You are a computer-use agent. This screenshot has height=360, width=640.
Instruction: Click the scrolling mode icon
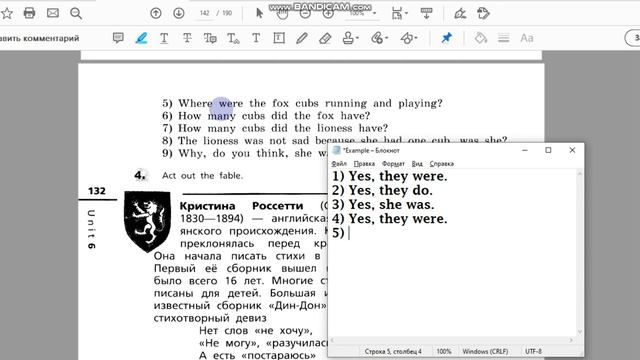pos(427,13)
